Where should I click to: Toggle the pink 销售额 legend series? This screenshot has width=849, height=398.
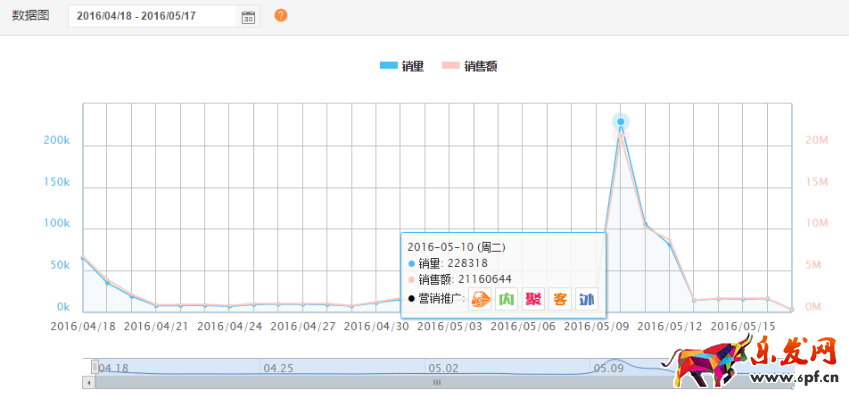(470, 66)
